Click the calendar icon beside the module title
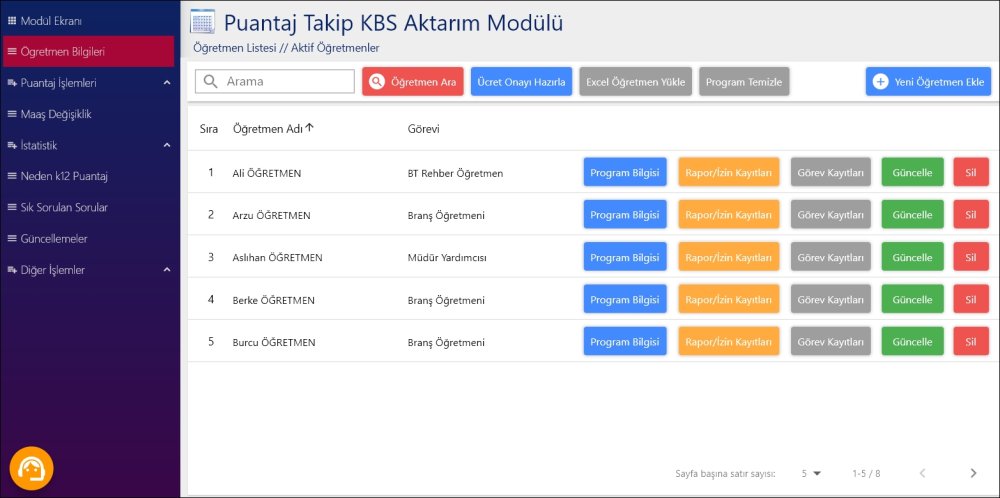Image resolution: width=1000 pixels, height=498 pixels. [x=202, y=22]
